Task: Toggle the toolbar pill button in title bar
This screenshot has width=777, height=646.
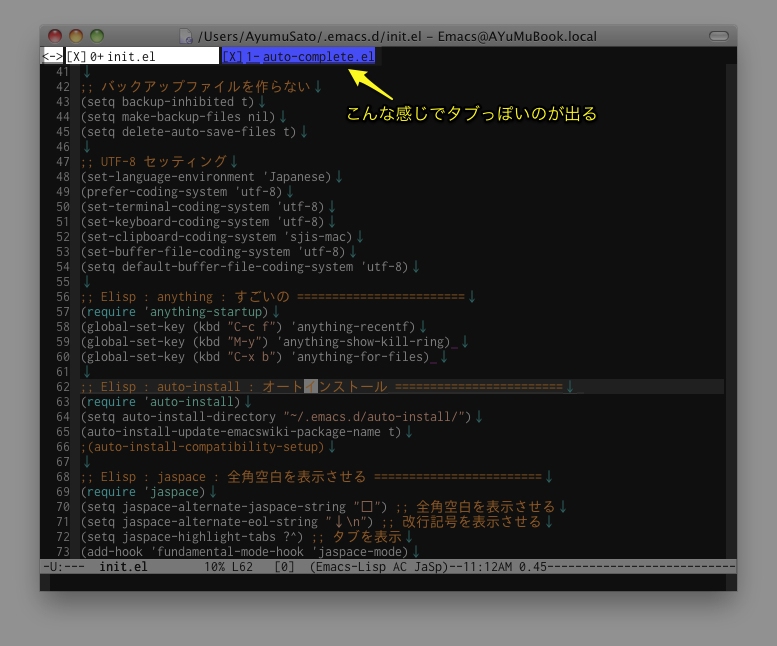Action: pos(719,36)
